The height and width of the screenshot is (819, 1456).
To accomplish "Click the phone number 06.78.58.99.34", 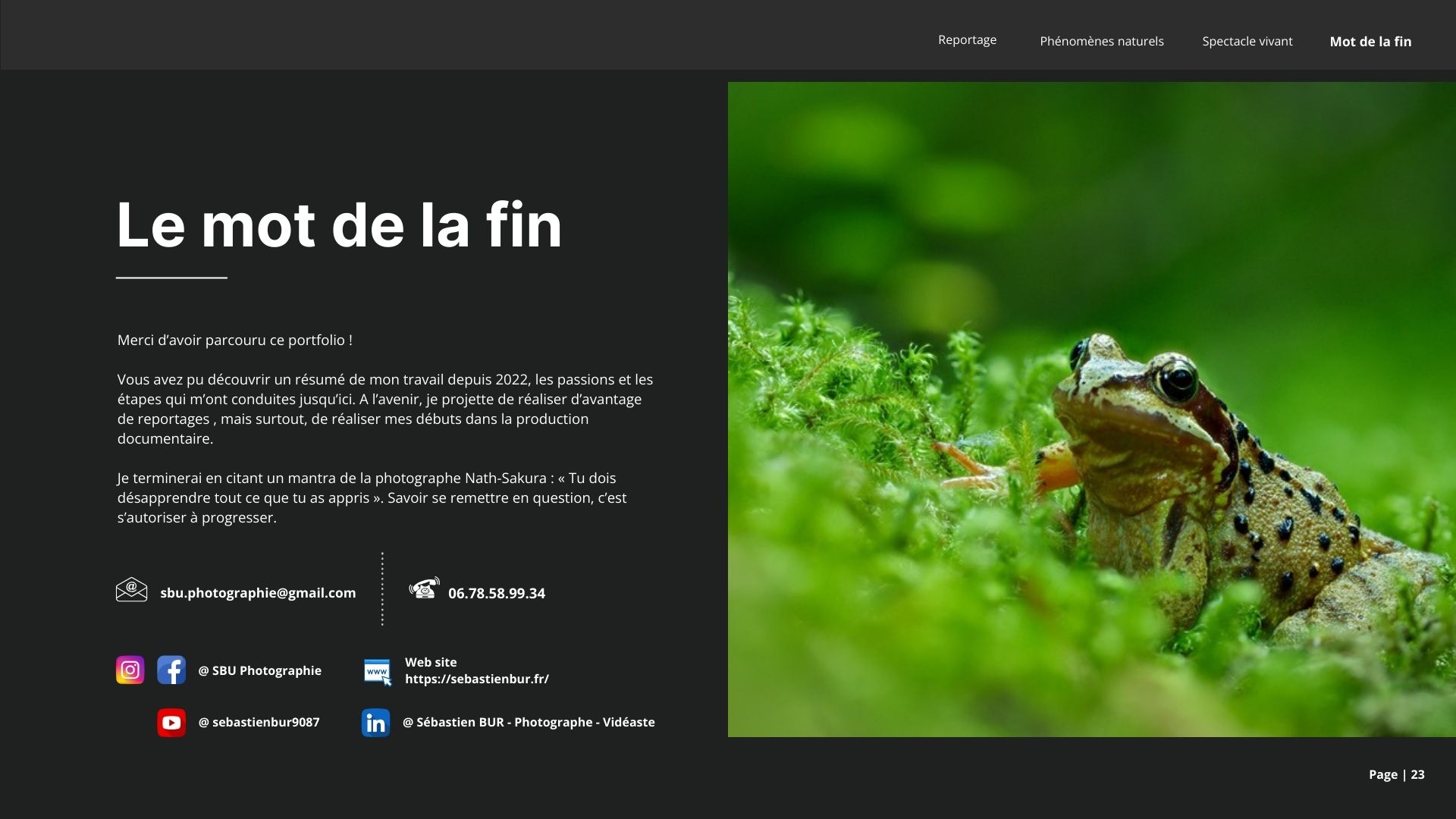I will (497, 594).
